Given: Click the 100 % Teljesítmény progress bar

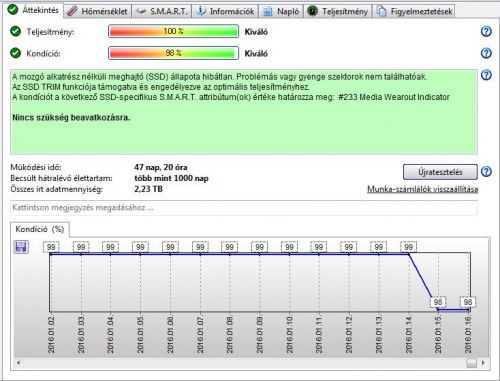Looking at the screenshot, I should [173, 32].
